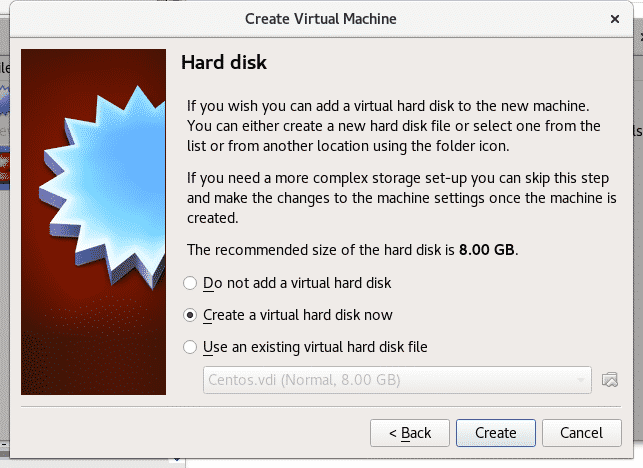Screen dimensions: 643x468
Task: Choose 'Create a virtual hard disk now' option
Action: pyautogui.click(x=190, y=315)
